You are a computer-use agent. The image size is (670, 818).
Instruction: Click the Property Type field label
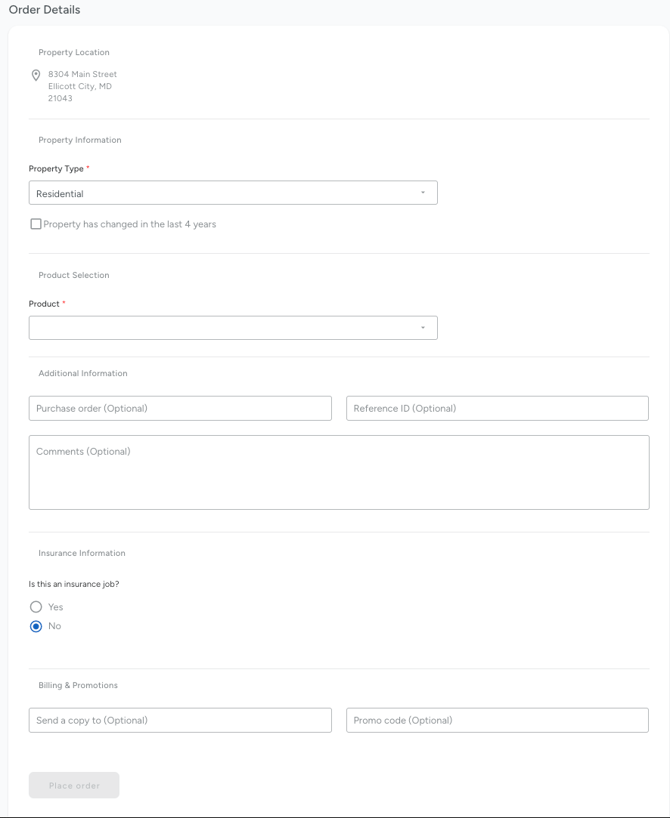tap(56, 169)
